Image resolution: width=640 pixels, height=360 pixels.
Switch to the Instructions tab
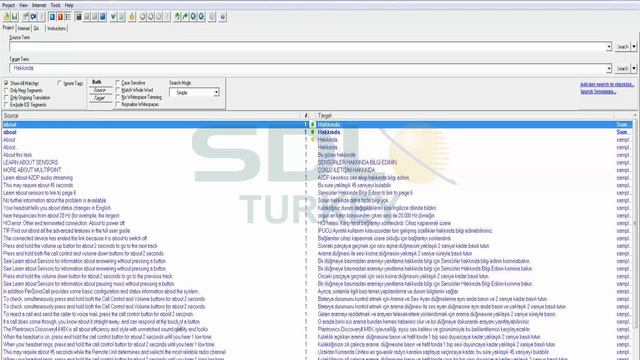[x=56, y=29]
